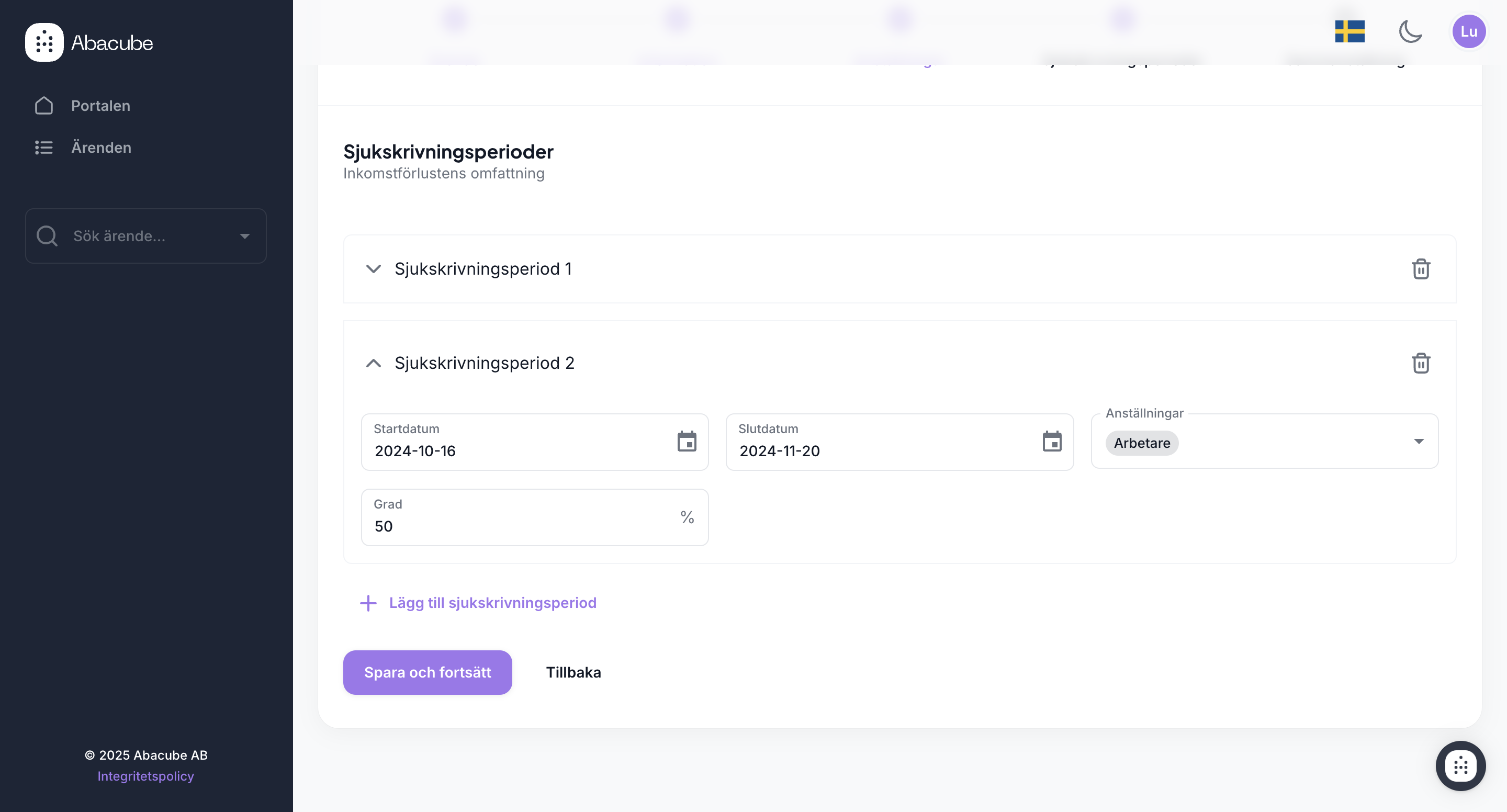Open the Startdatum calendar picker

click(686, 442)
